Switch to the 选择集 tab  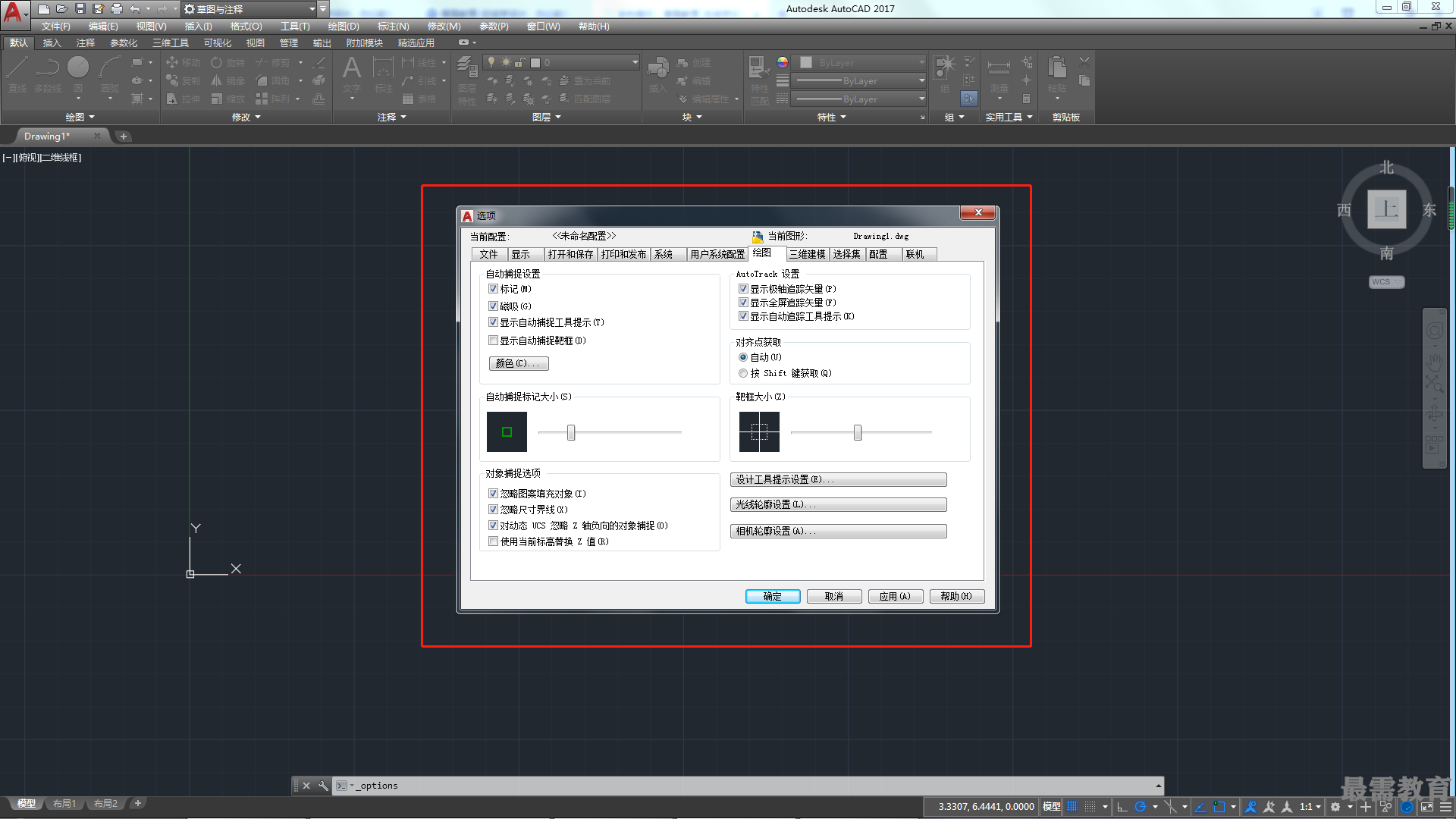847,254
